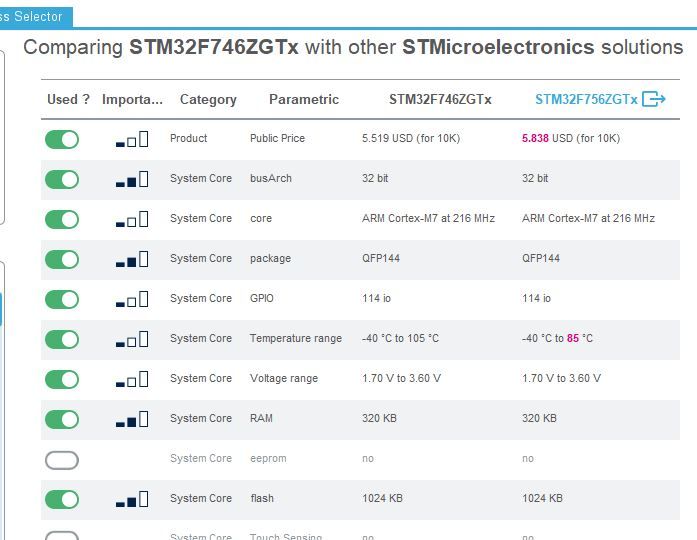Click importance bars icon for flash row

132,499
